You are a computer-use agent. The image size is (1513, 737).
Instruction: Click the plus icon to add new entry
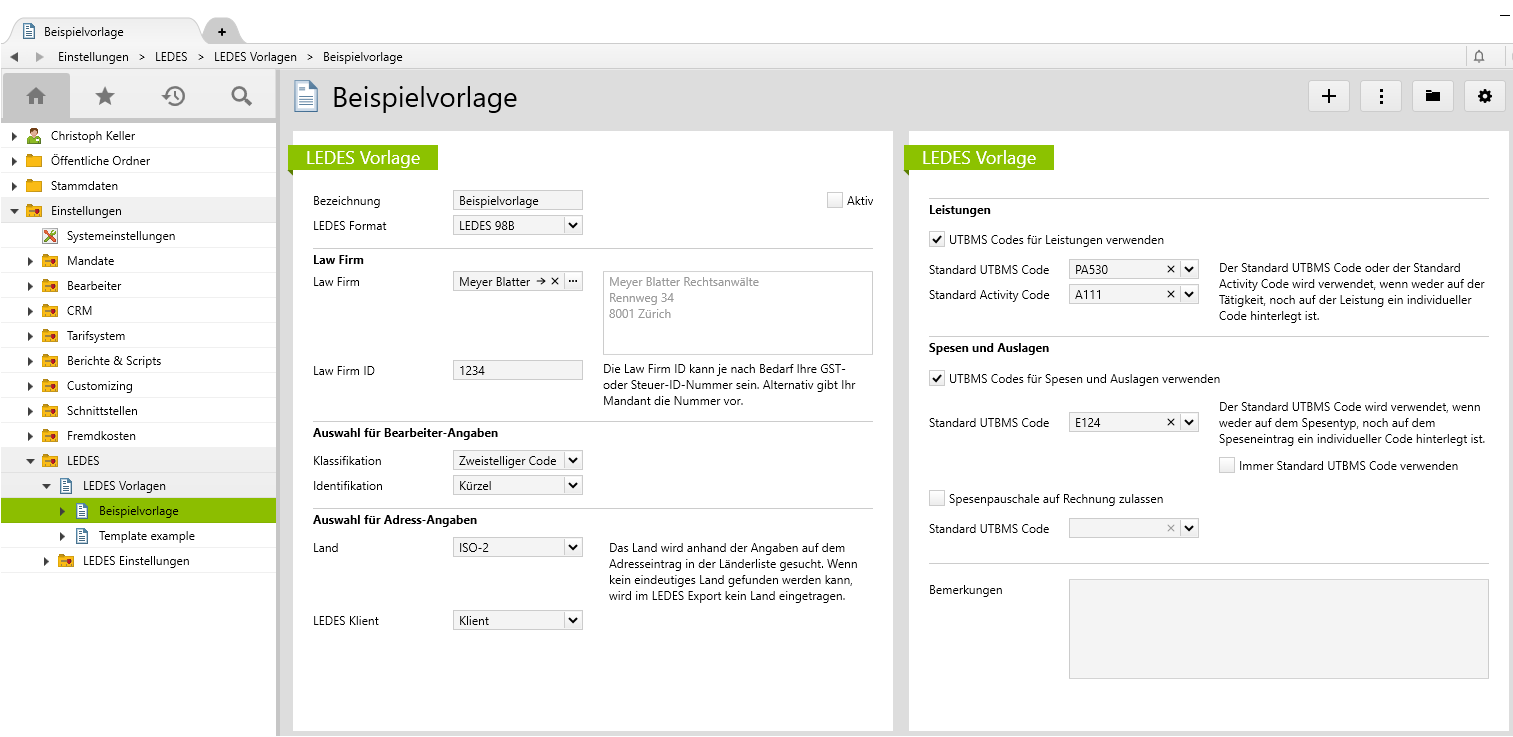[1329, 96]
